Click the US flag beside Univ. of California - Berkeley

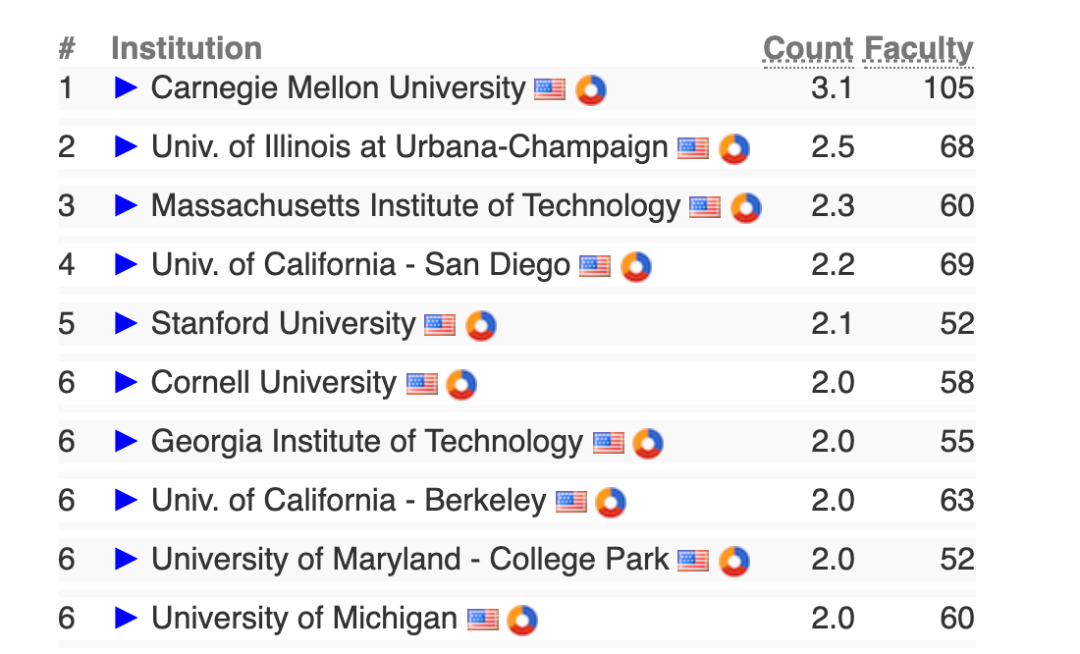coord(571,502)
